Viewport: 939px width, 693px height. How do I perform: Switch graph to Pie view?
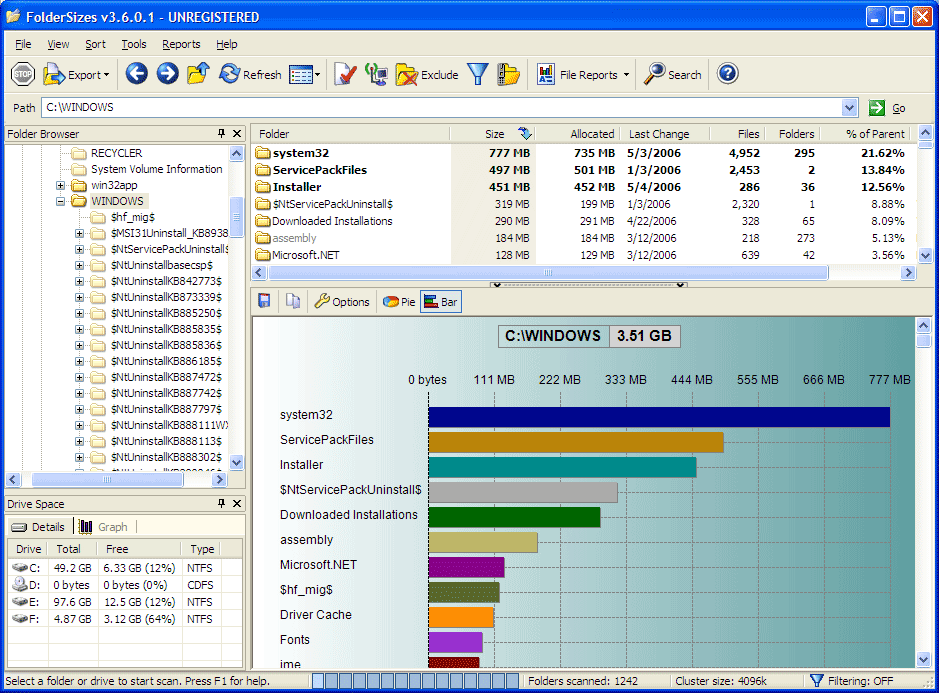[399, 301]
